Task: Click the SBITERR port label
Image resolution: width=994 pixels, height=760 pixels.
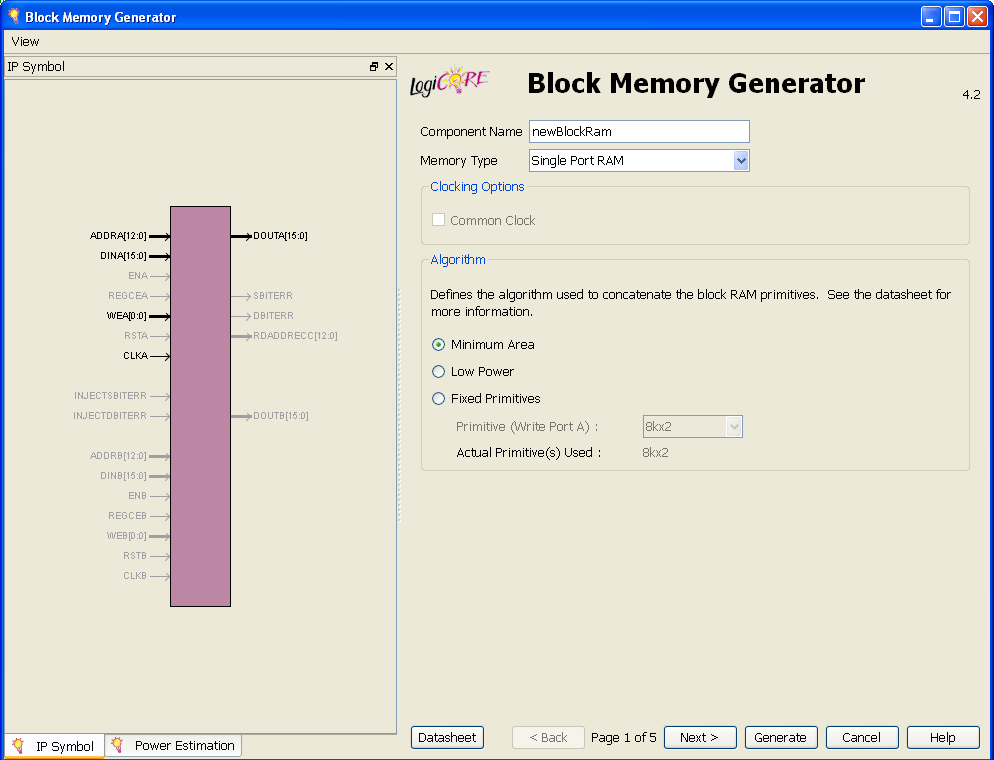Action: coord(273,296)
